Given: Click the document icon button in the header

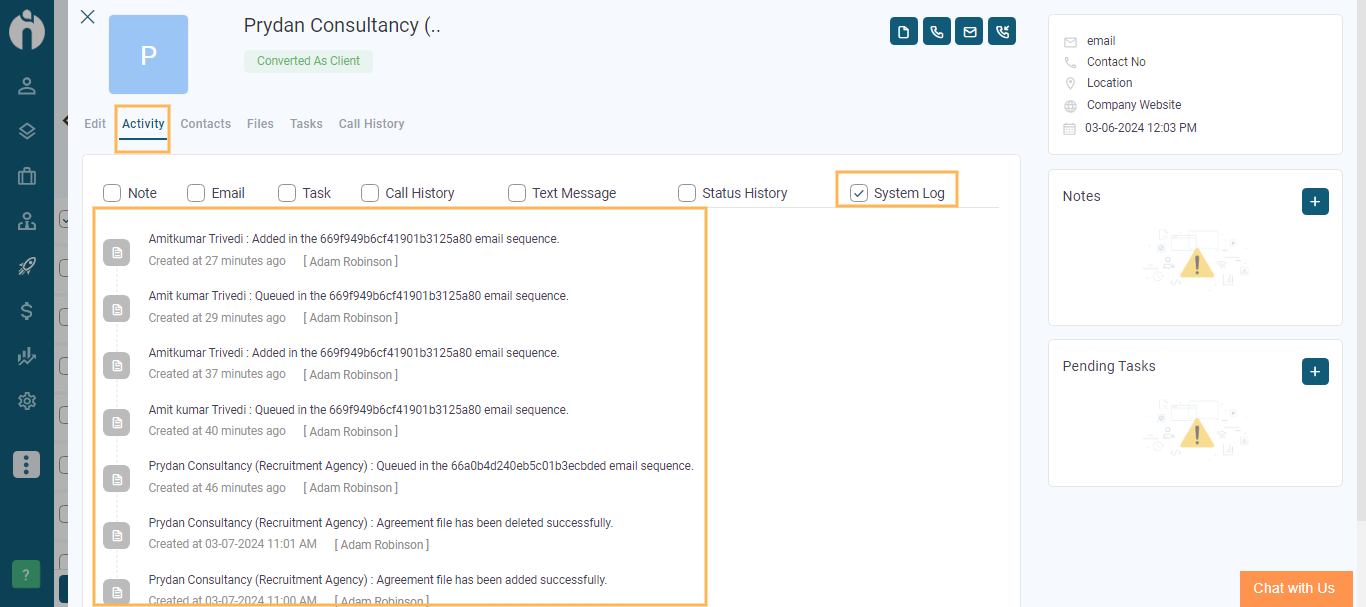Looking at the screenshot, I should click(904, 32).
